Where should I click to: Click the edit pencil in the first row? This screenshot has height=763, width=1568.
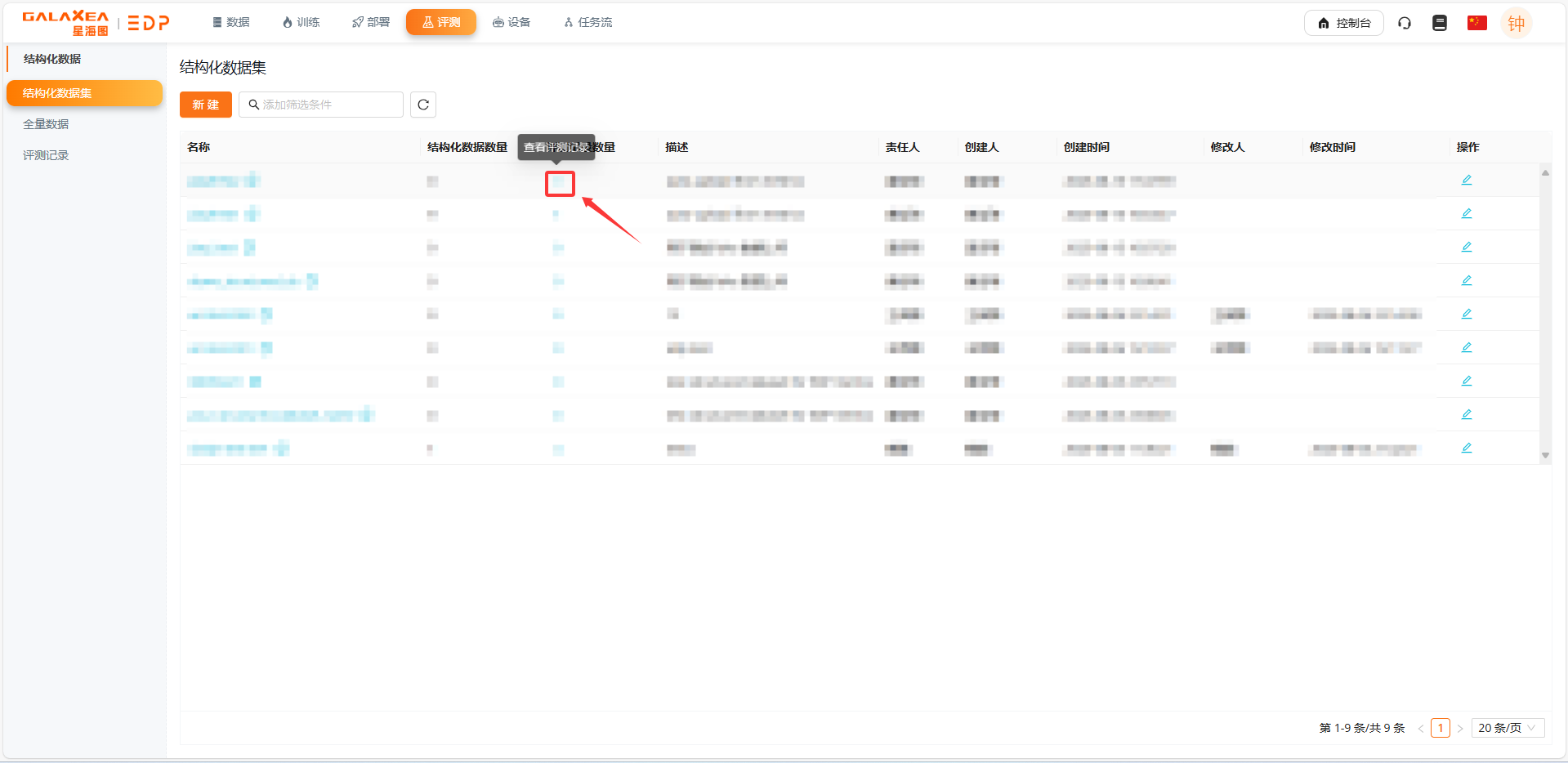coord(1467,180)
